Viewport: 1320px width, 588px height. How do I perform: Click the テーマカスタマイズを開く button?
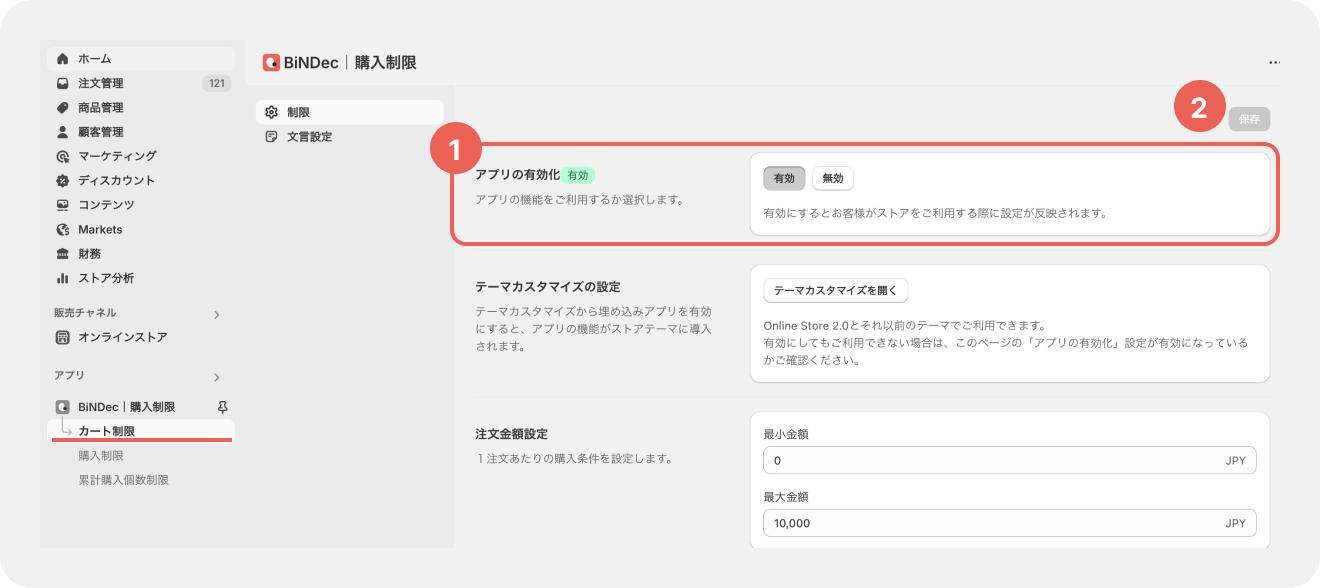click(x=835, y=291)
